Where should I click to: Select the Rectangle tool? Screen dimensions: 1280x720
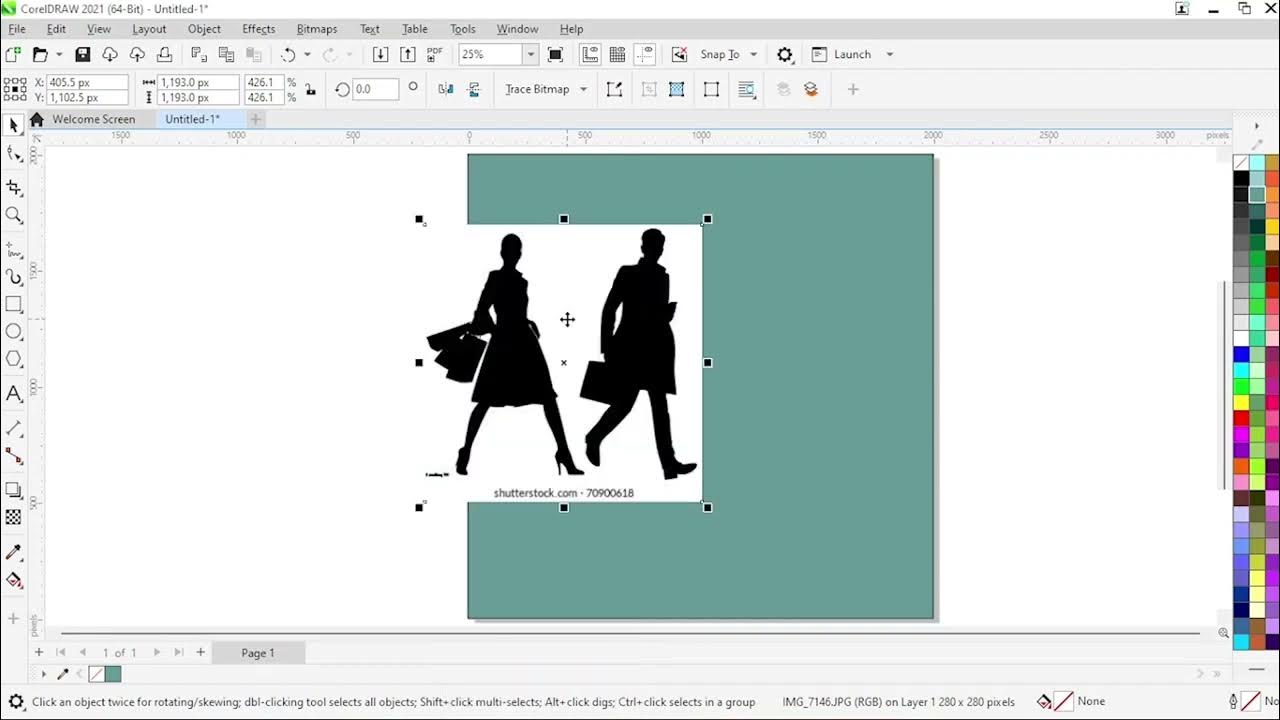point(14,304)
